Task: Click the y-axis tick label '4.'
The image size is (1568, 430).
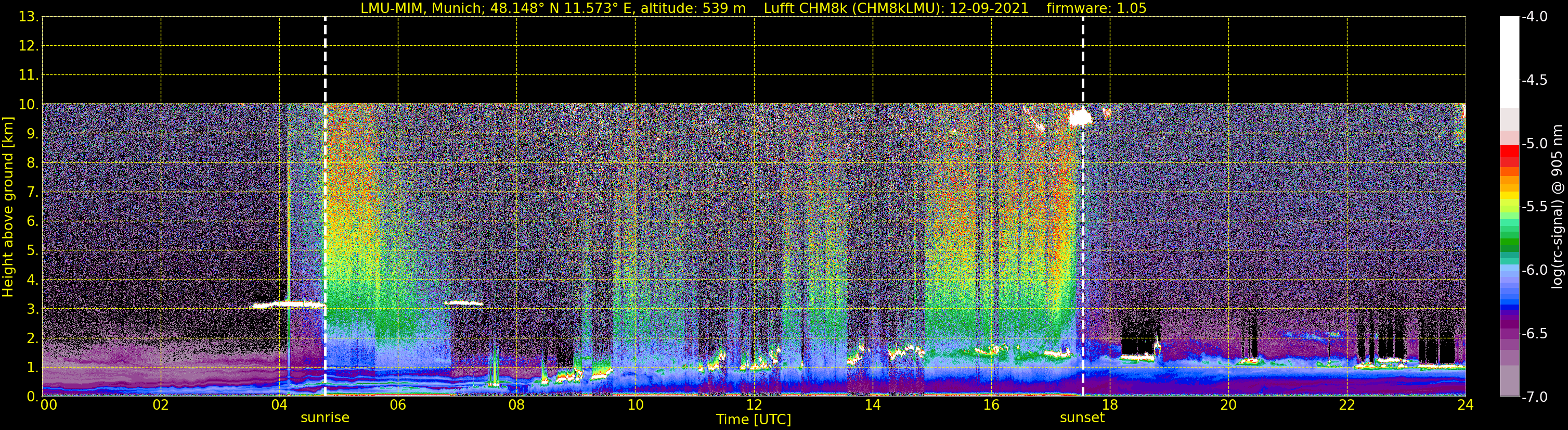Action: pyautogui.click(x=32, y=280)
